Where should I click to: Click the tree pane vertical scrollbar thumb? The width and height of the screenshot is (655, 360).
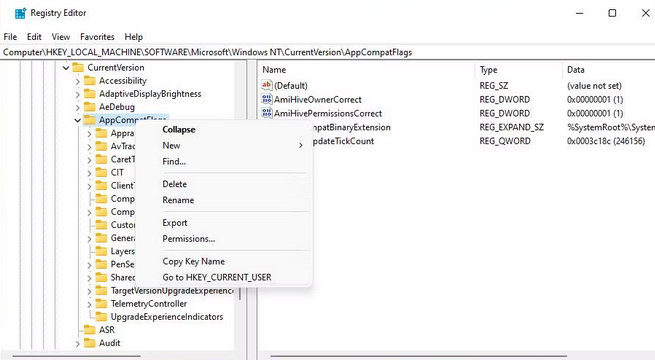click(x=240, y=293)
